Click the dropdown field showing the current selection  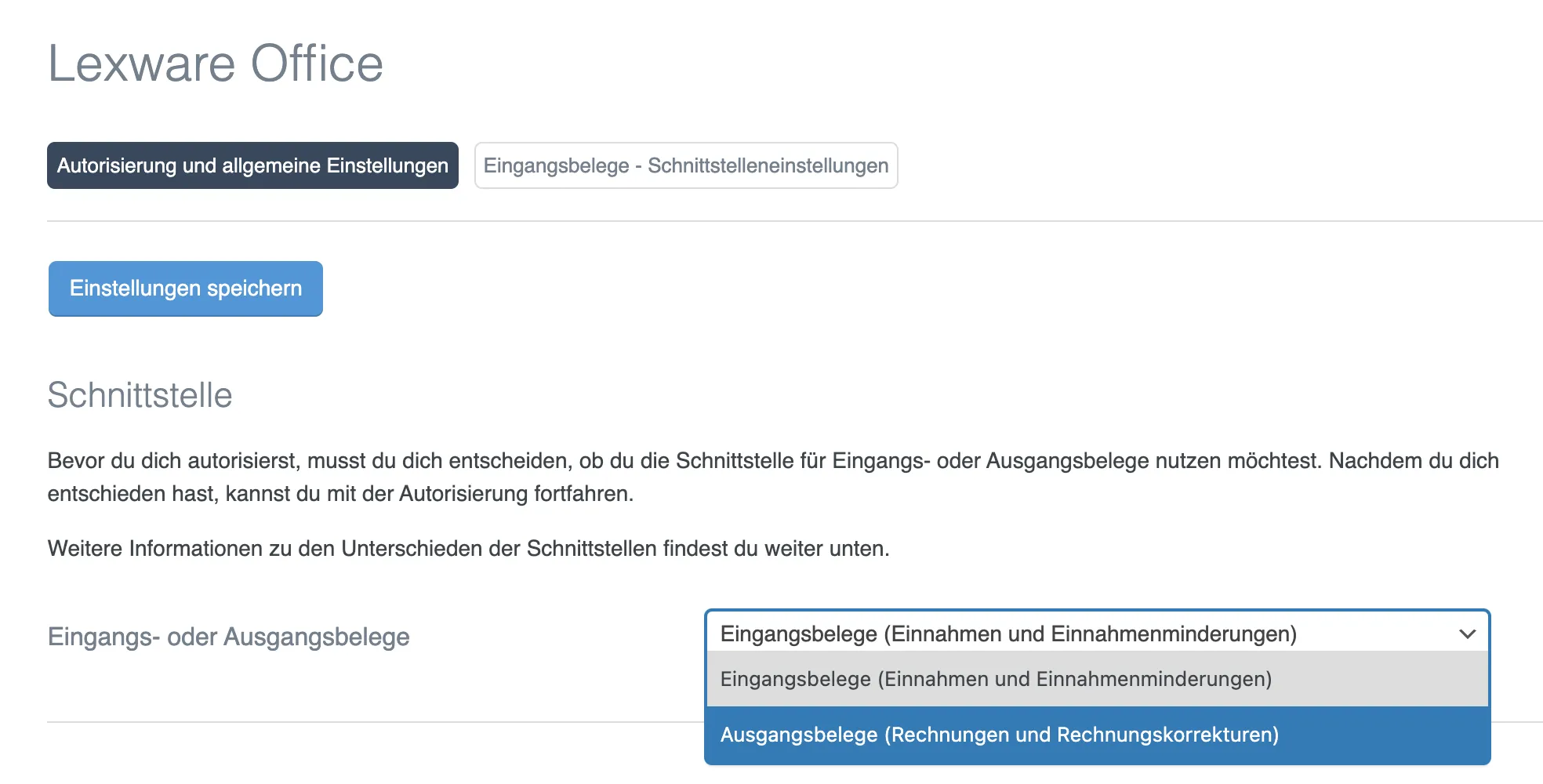click(1007, 633)
